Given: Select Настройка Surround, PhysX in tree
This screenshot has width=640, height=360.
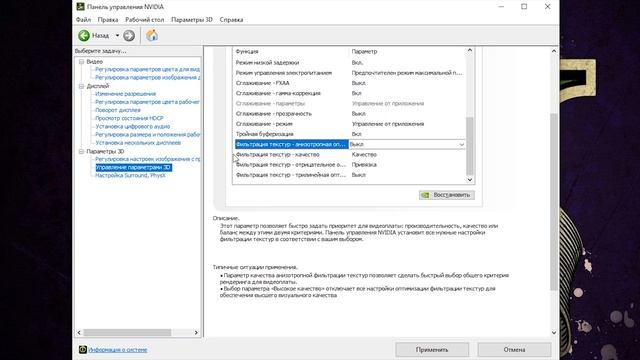Looking at the screenshot, I should click(x=130, y=176).
